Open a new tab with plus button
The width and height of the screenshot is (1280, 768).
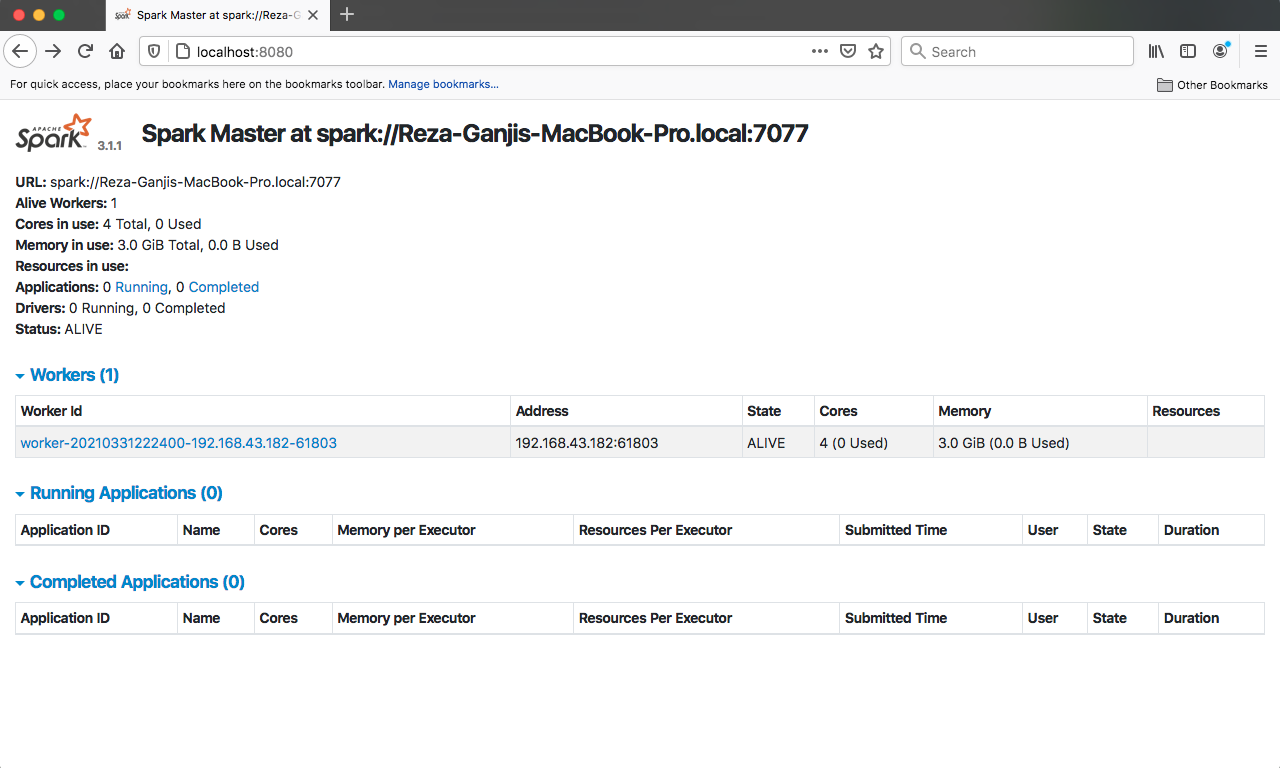pyautogui.click(x=347, y=14)
